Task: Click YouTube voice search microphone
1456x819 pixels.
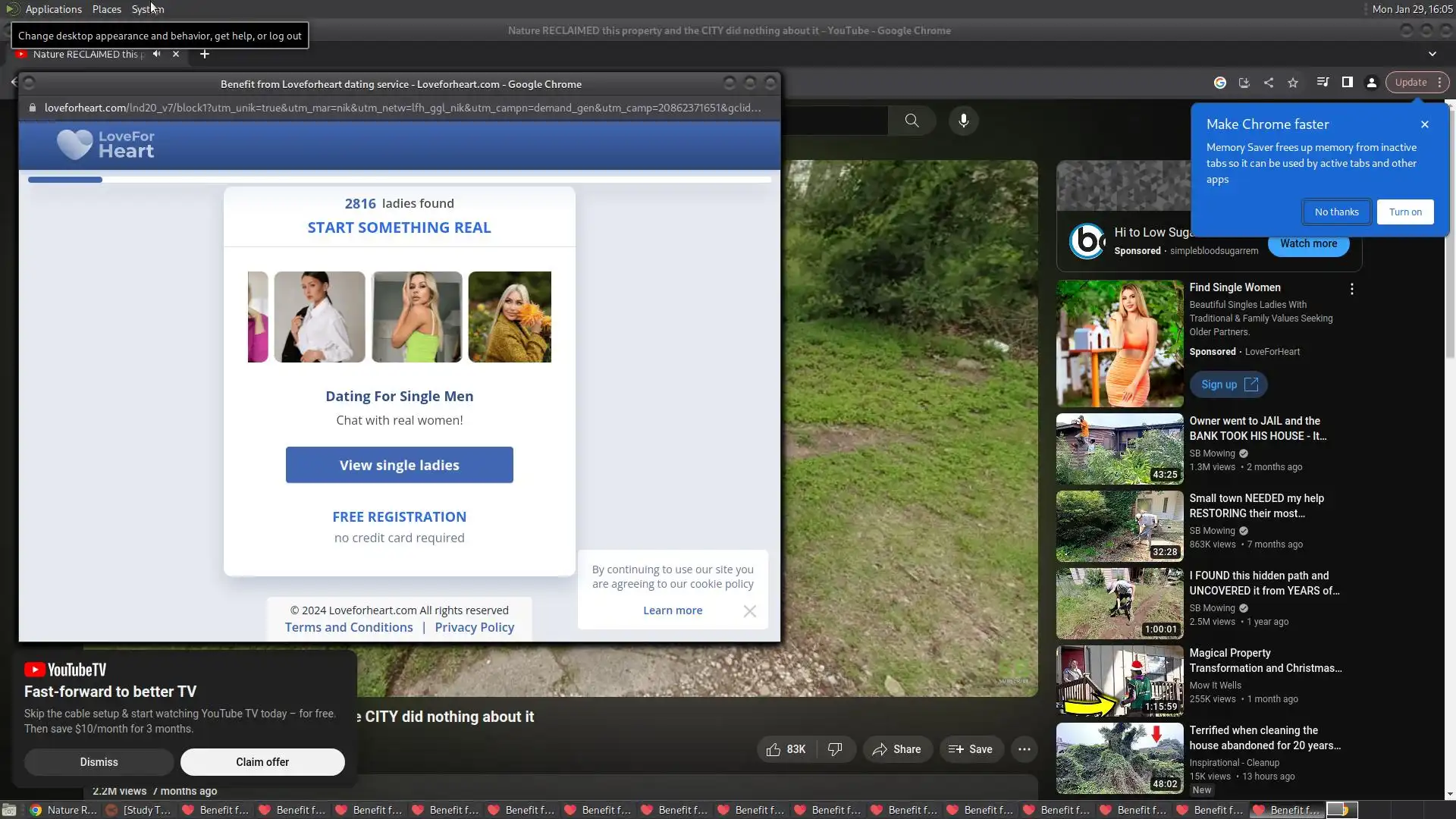Action: pyautogui.click(x=964, y=121)
